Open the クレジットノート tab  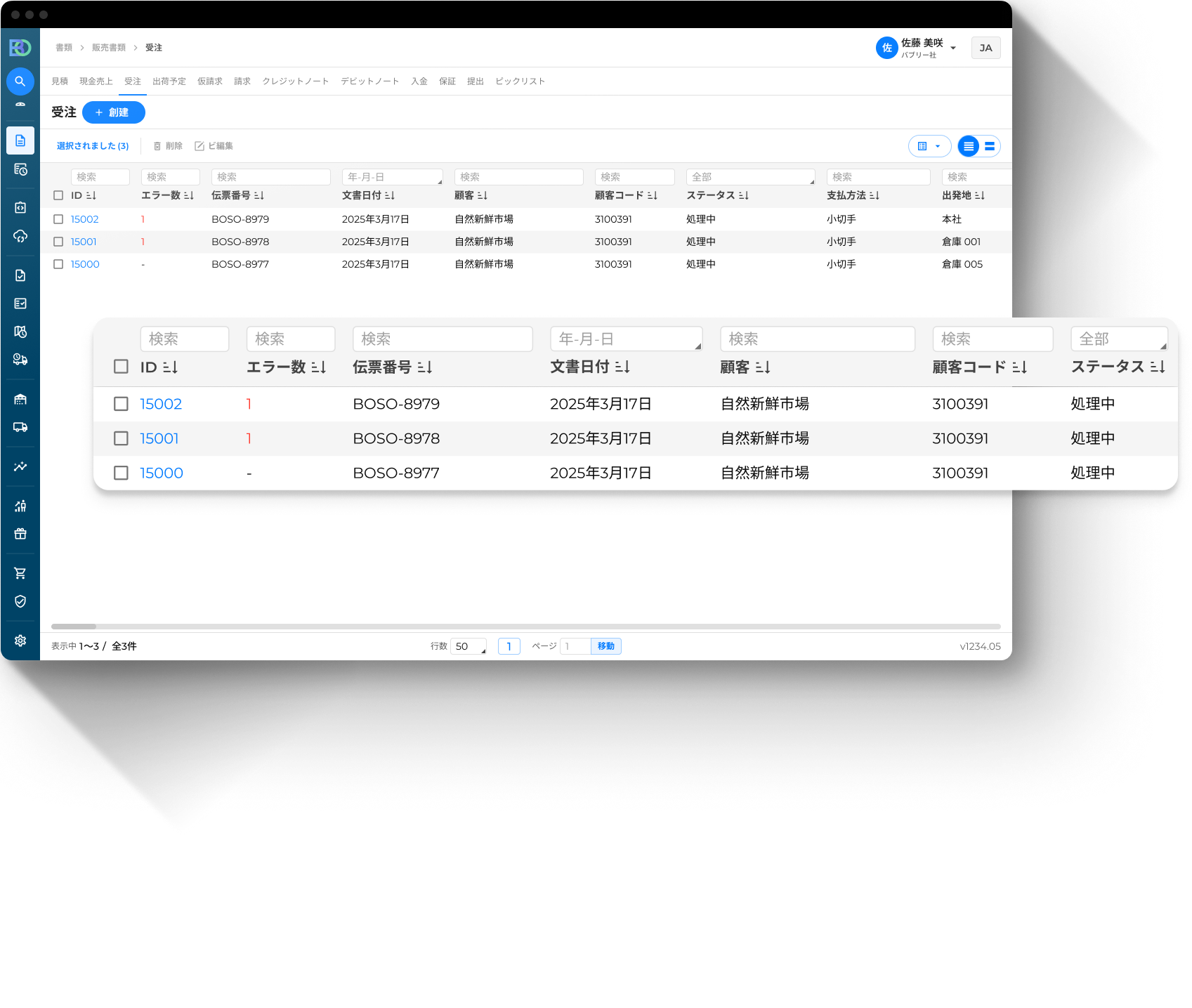coord(296,81)
